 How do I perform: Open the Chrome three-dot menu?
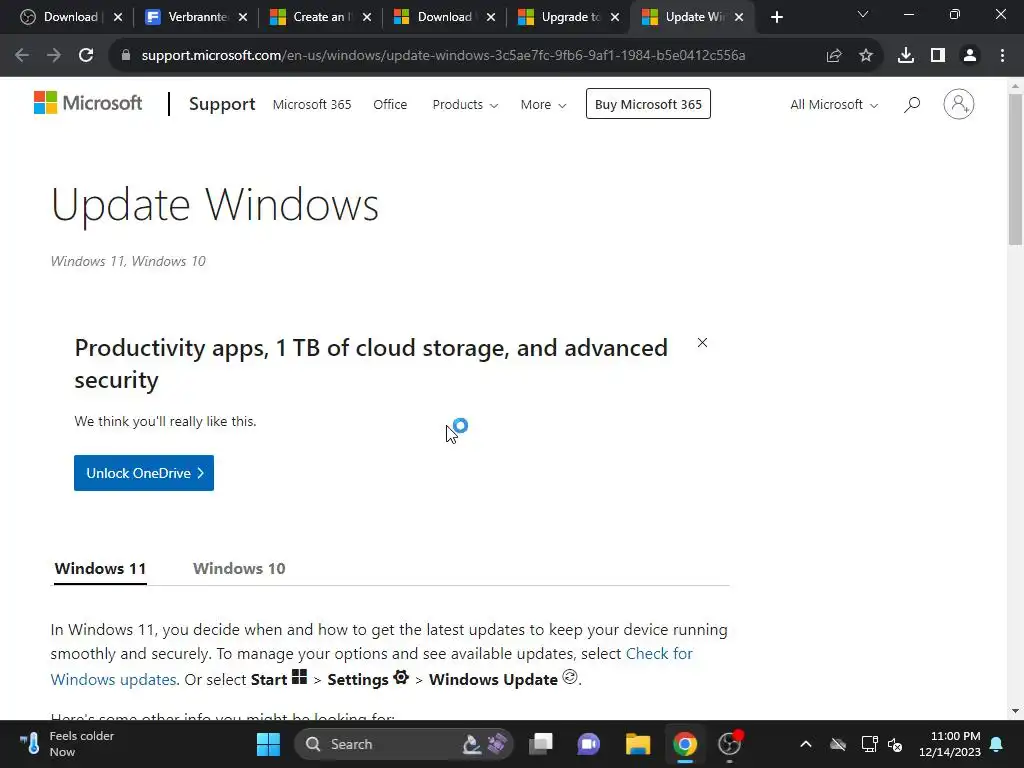[1002, 56]
